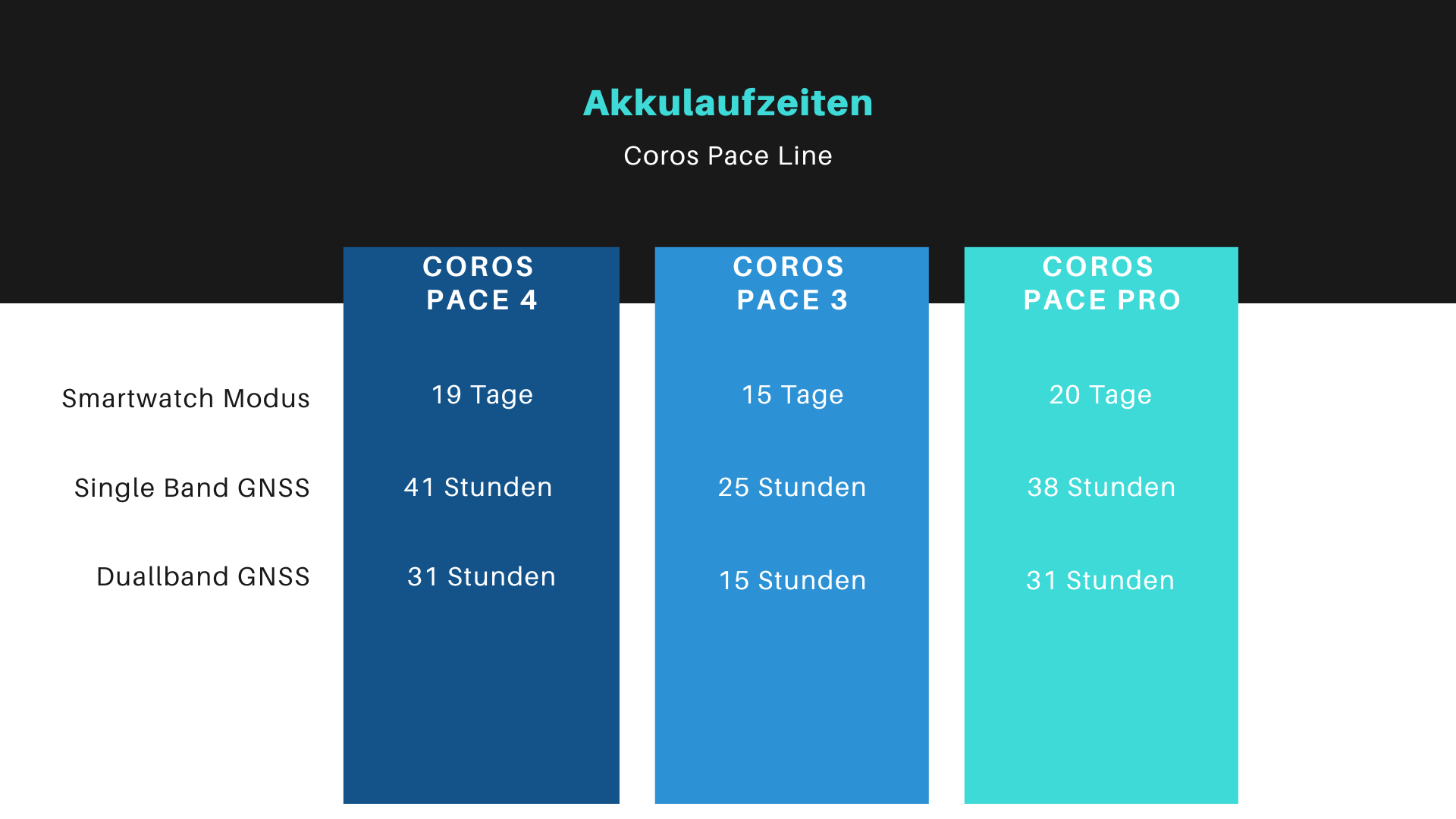Select the Smartwatch Modus row label

click(x=186, y=399)
